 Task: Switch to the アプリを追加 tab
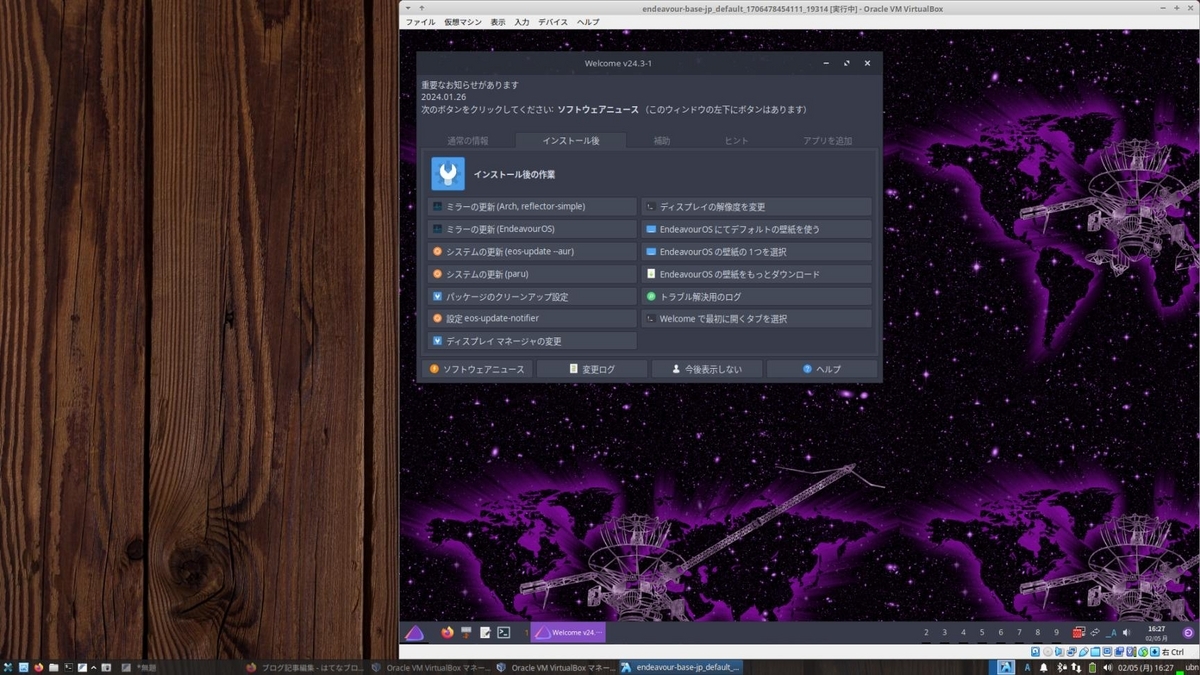pyautogui.click(x=828, y=141)
